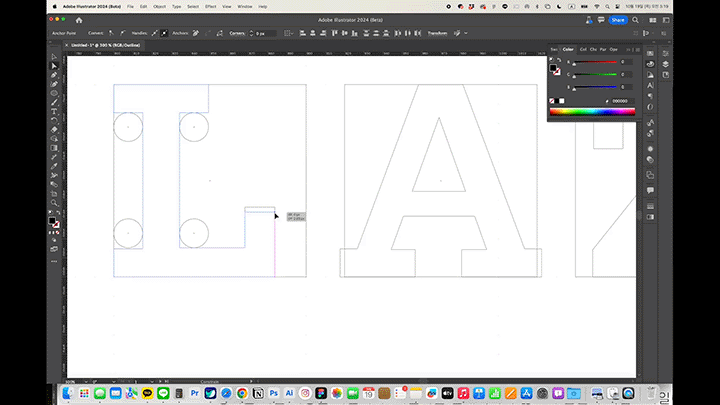
Task: Click vertical distribute center icon
Action: 376,33
